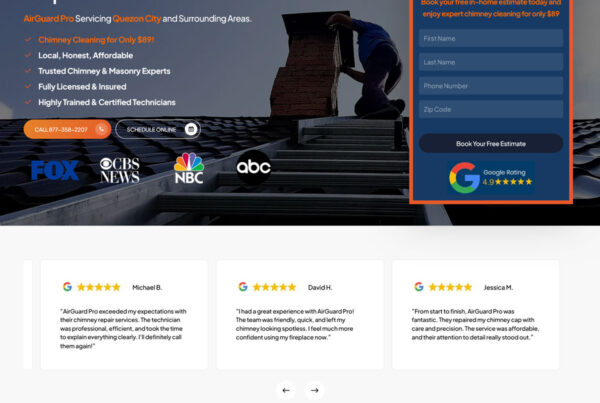Click the Zip Code input box
The width and height of the screenshot is (600, 403).
pos(490,109)
